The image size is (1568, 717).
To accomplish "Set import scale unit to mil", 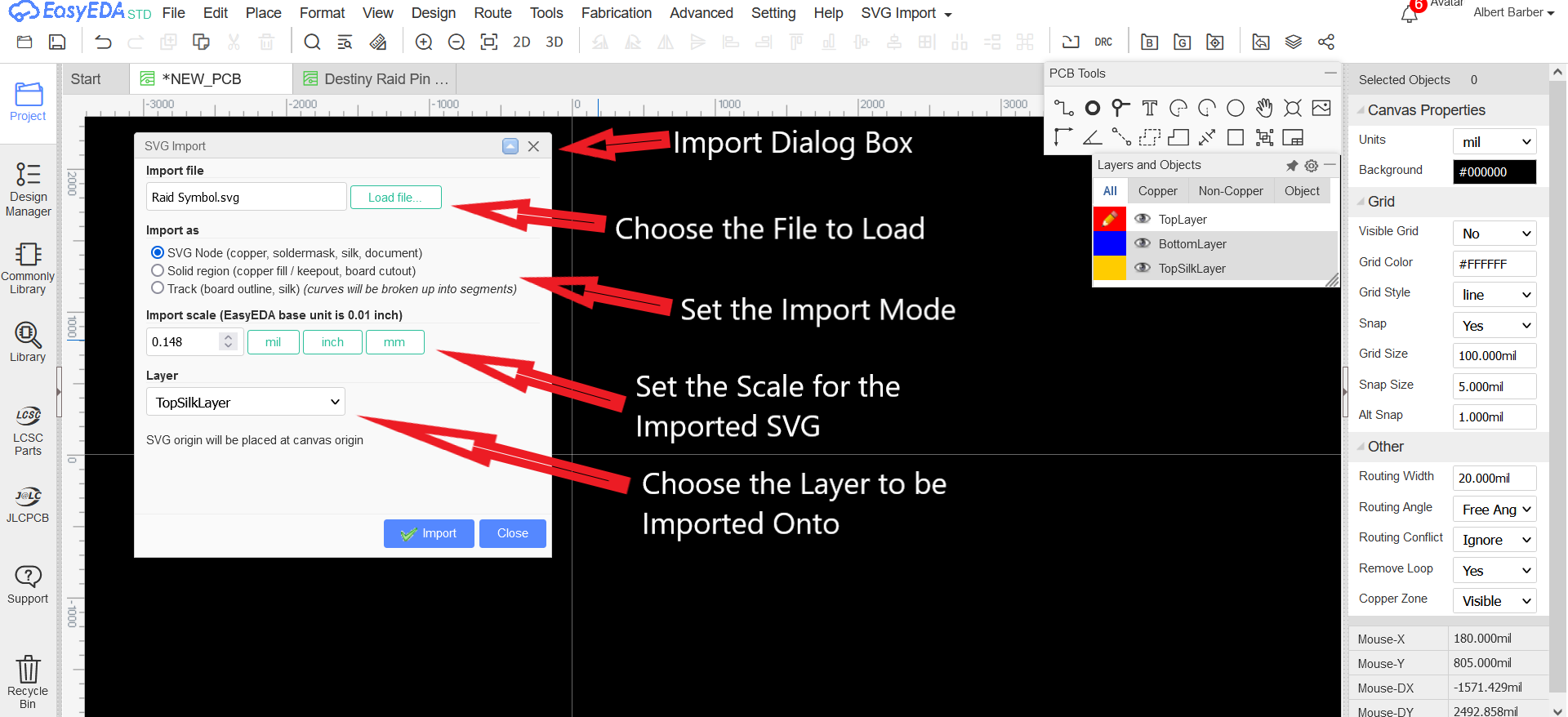I will [273, 342].
